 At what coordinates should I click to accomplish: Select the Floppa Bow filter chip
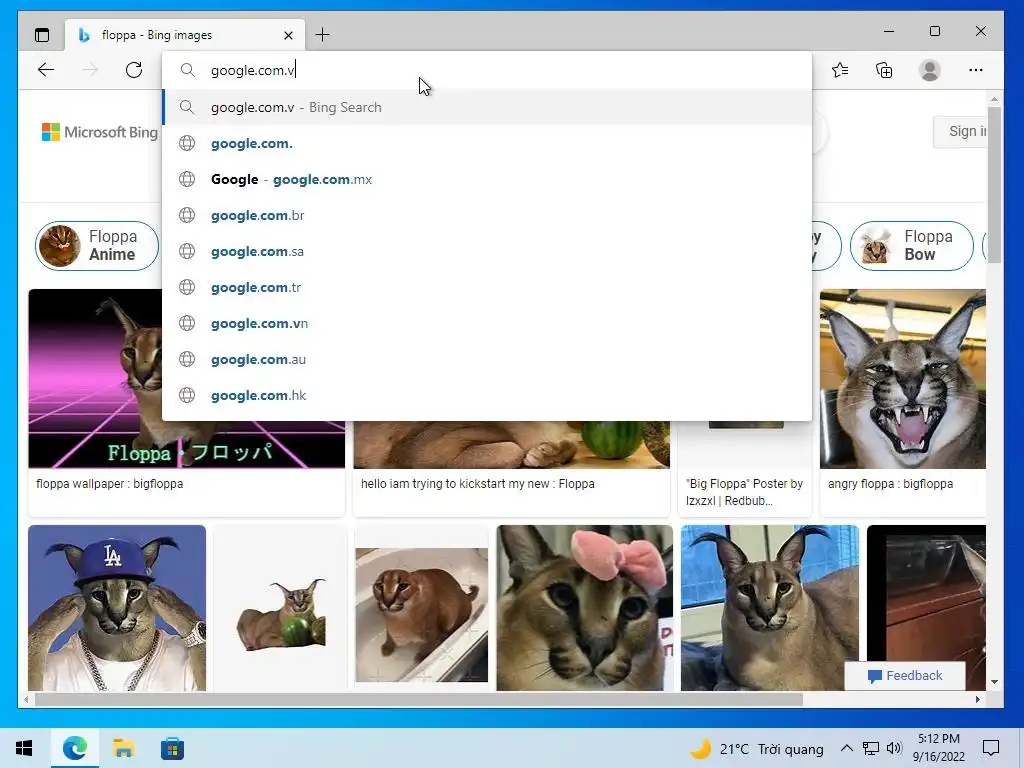tap(911, 246)
